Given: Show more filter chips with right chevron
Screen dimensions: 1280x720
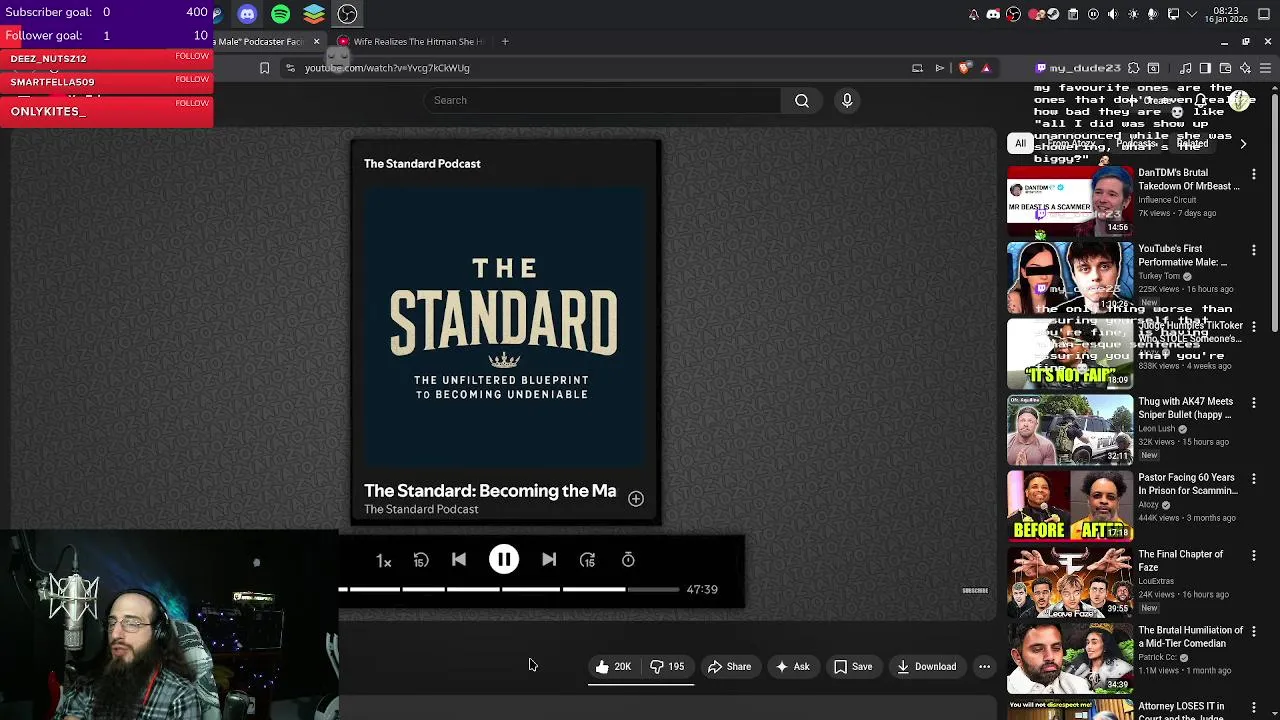Looking at the screenshot, I should 1243,144.
